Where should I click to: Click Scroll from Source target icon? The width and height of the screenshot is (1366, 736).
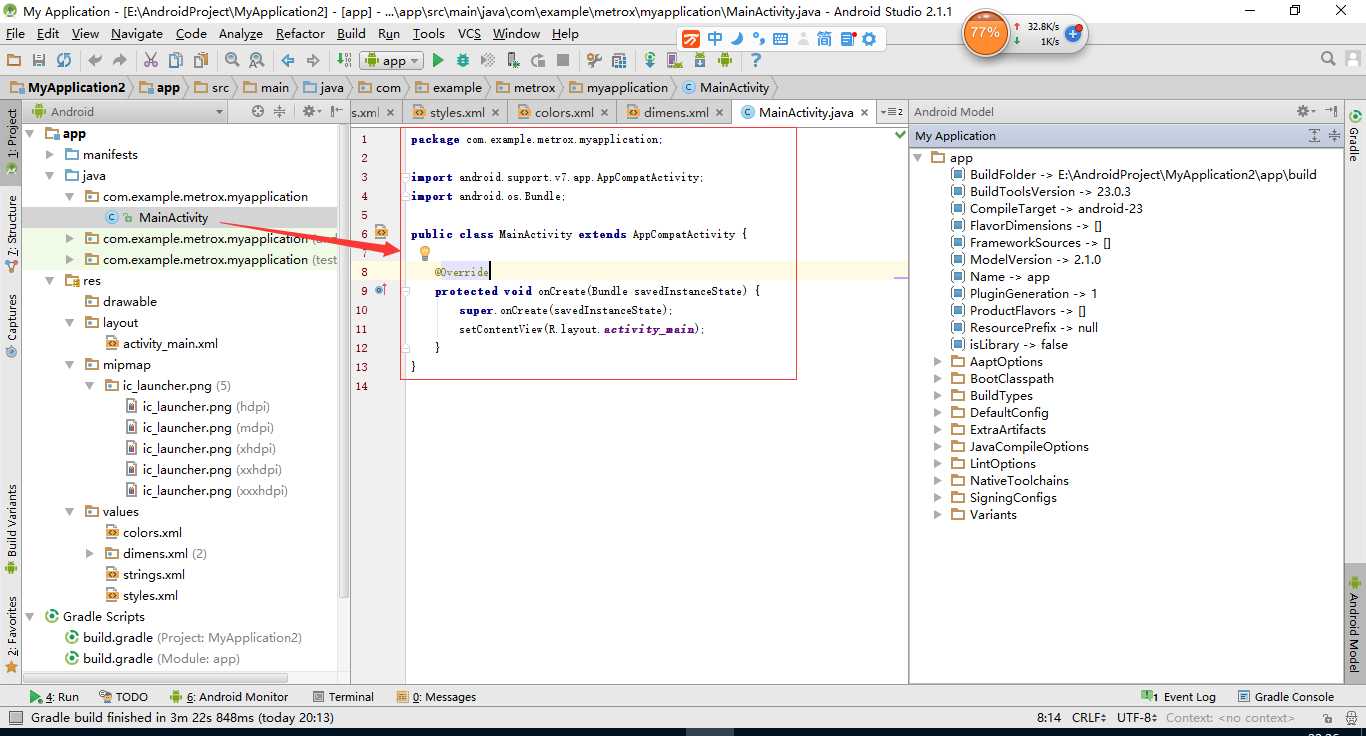click(x=258, y=112)
